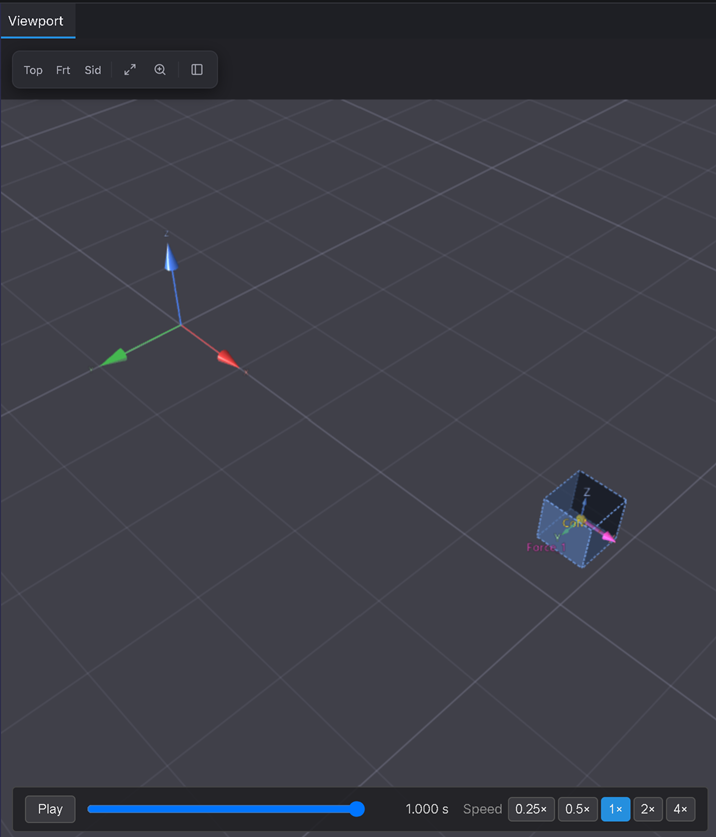Click the zoom-in magnifier icon

click(x=160, y=70)
